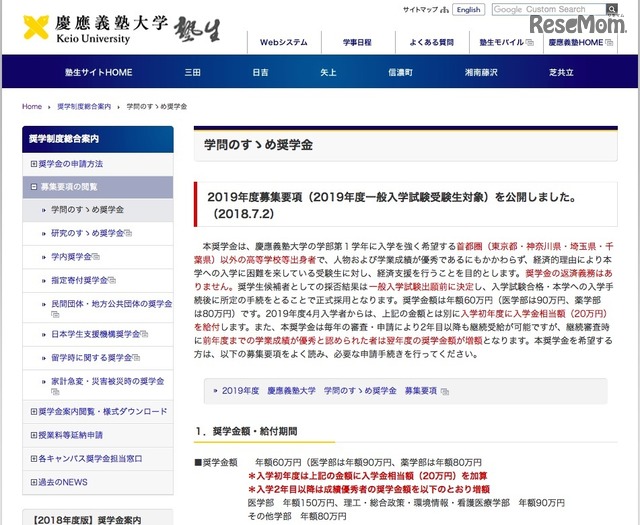Click the Keio University crest logo
The height and width of the screenshot is (525, 640).
[x=37, y=29]
